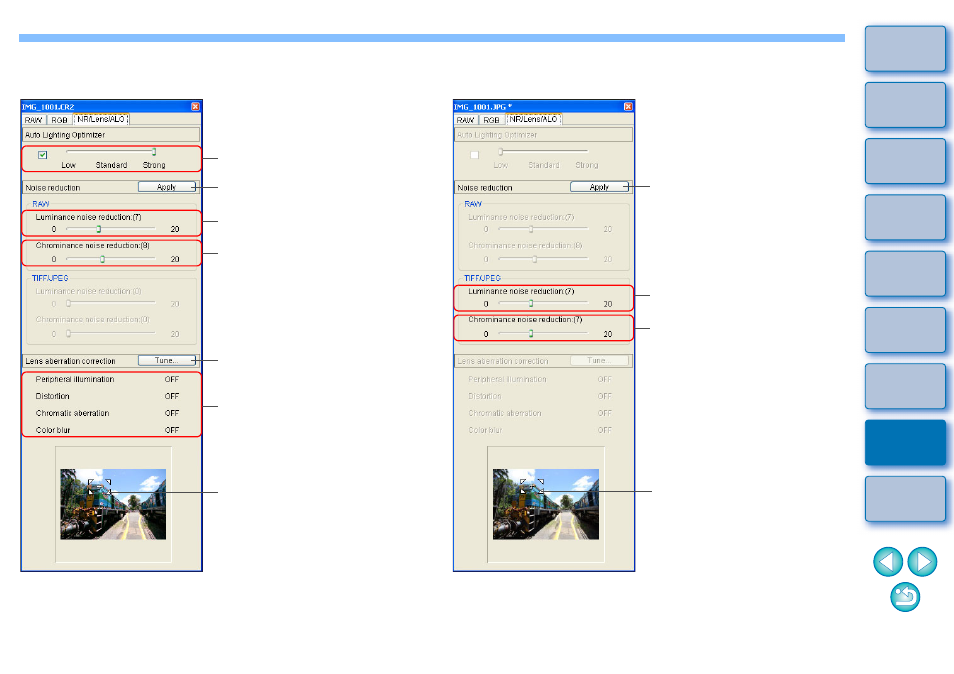The width and height of the screenshot is (954, 674).
Task: Click 'Auto Lighting Optimizer' heading in CR2 palette
Action: (x=65, y=135)
